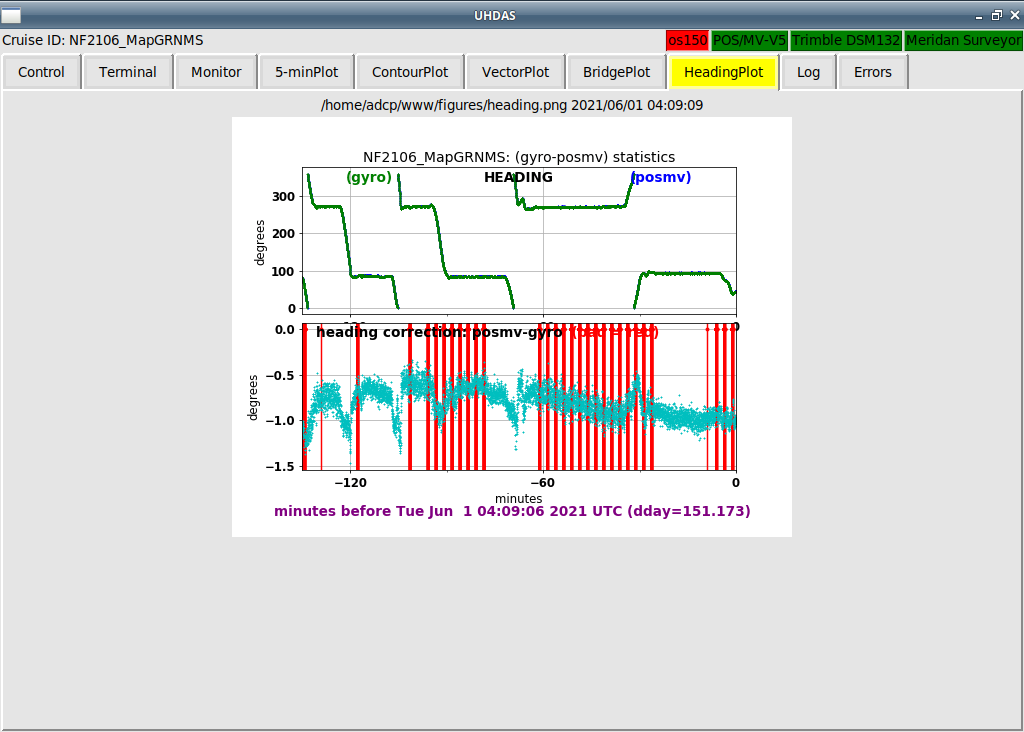Open the Control tab
Viewport: 1024px width, 732px height.
coord(41,72)
